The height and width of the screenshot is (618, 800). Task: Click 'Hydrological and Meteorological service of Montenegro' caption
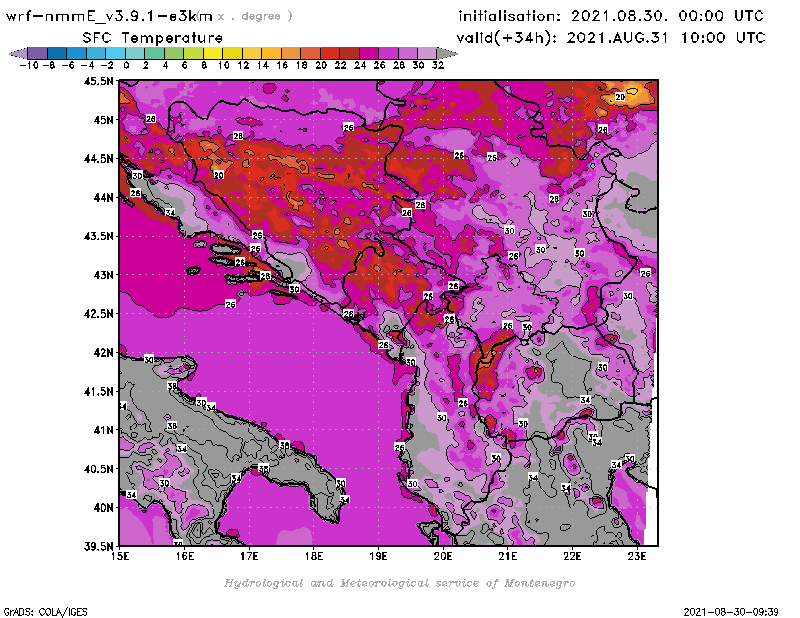pyautogui.click(x=399, y=583)
